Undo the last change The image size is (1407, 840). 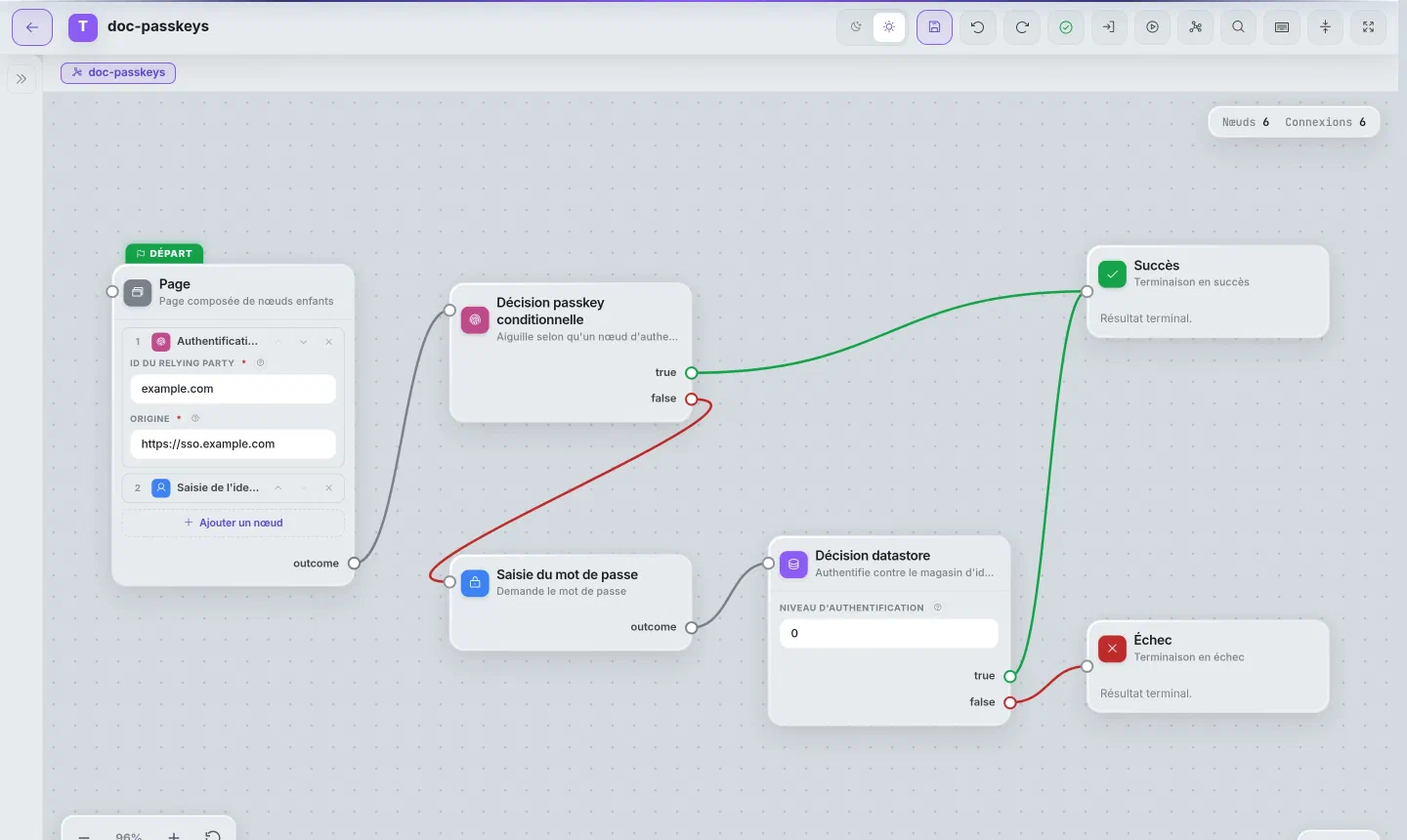pos(978,27)
